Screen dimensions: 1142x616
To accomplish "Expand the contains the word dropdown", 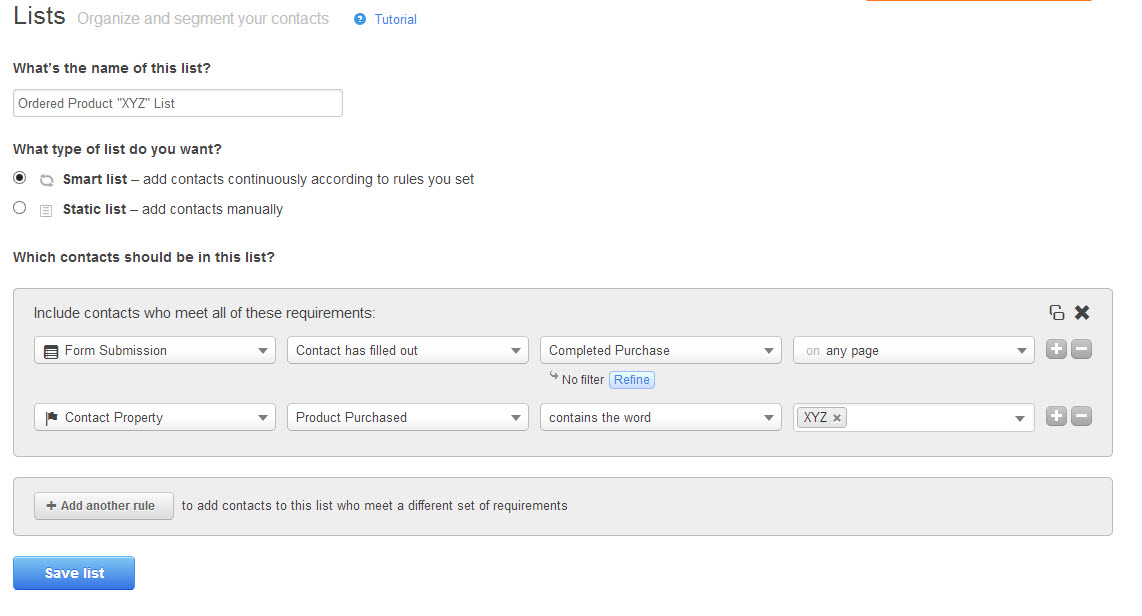I will click(x=660, y=418).
